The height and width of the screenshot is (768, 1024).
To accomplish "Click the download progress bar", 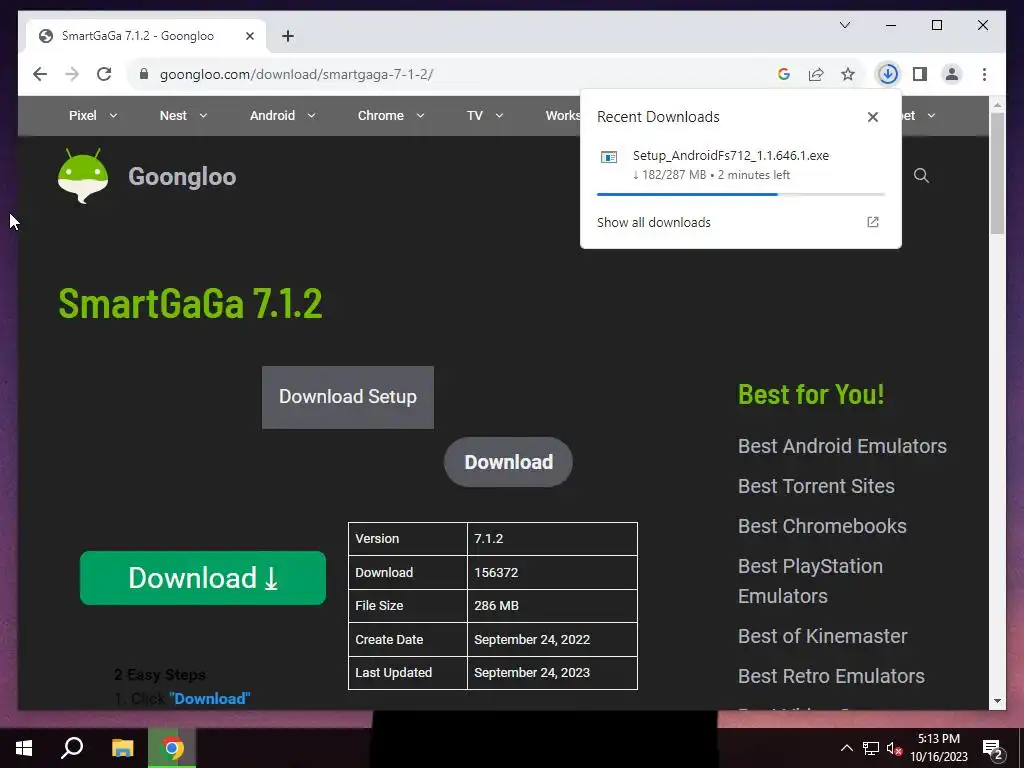I will [x=741, y=194].
